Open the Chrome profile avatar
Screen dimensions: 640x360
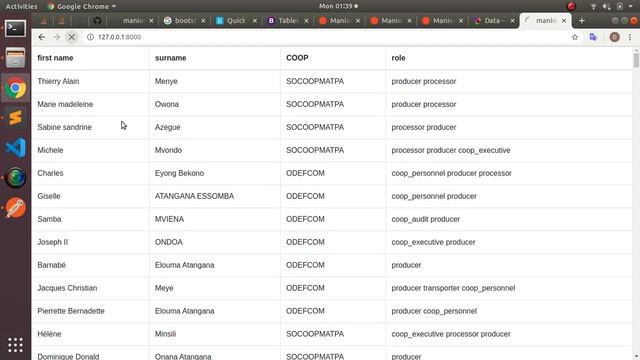(x=614, y=37)
